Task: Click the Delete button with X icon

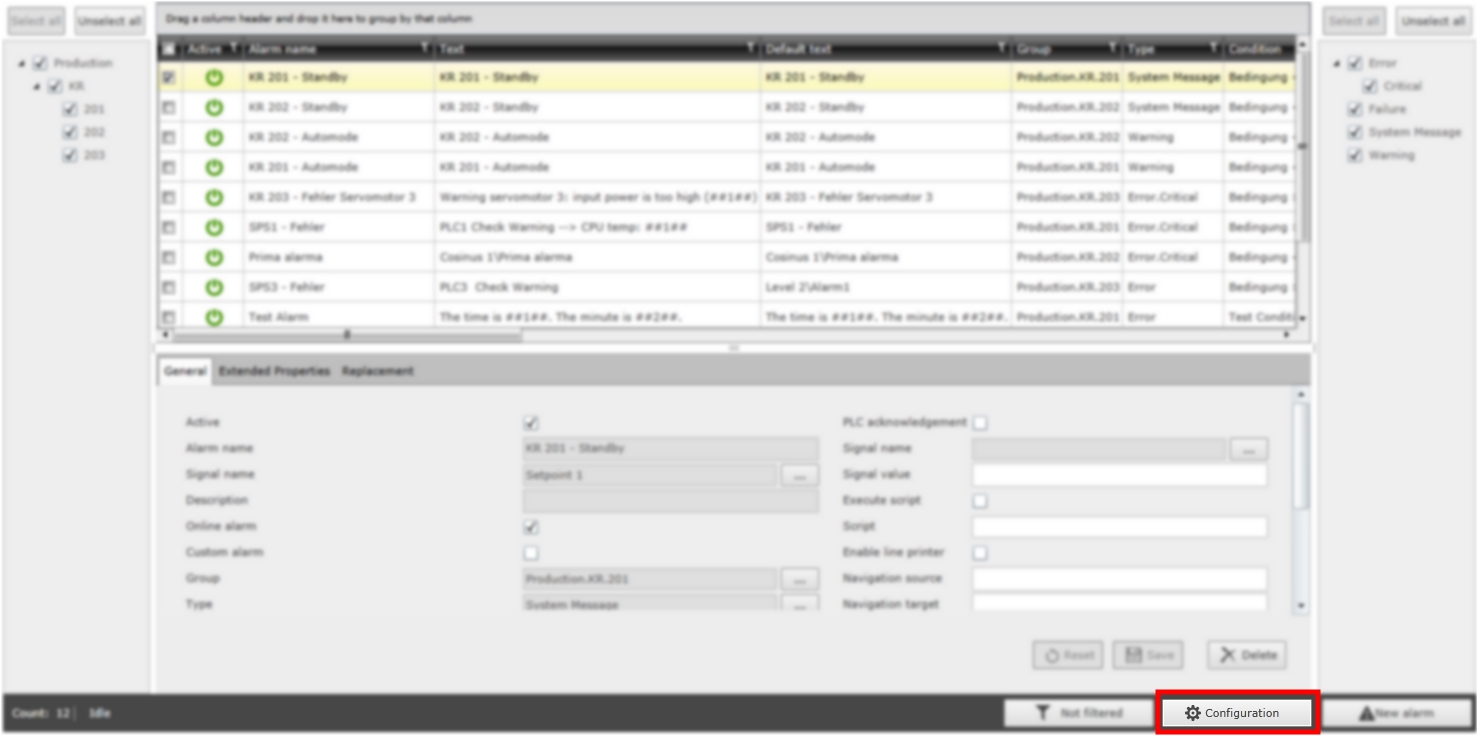Action: 1247,655
